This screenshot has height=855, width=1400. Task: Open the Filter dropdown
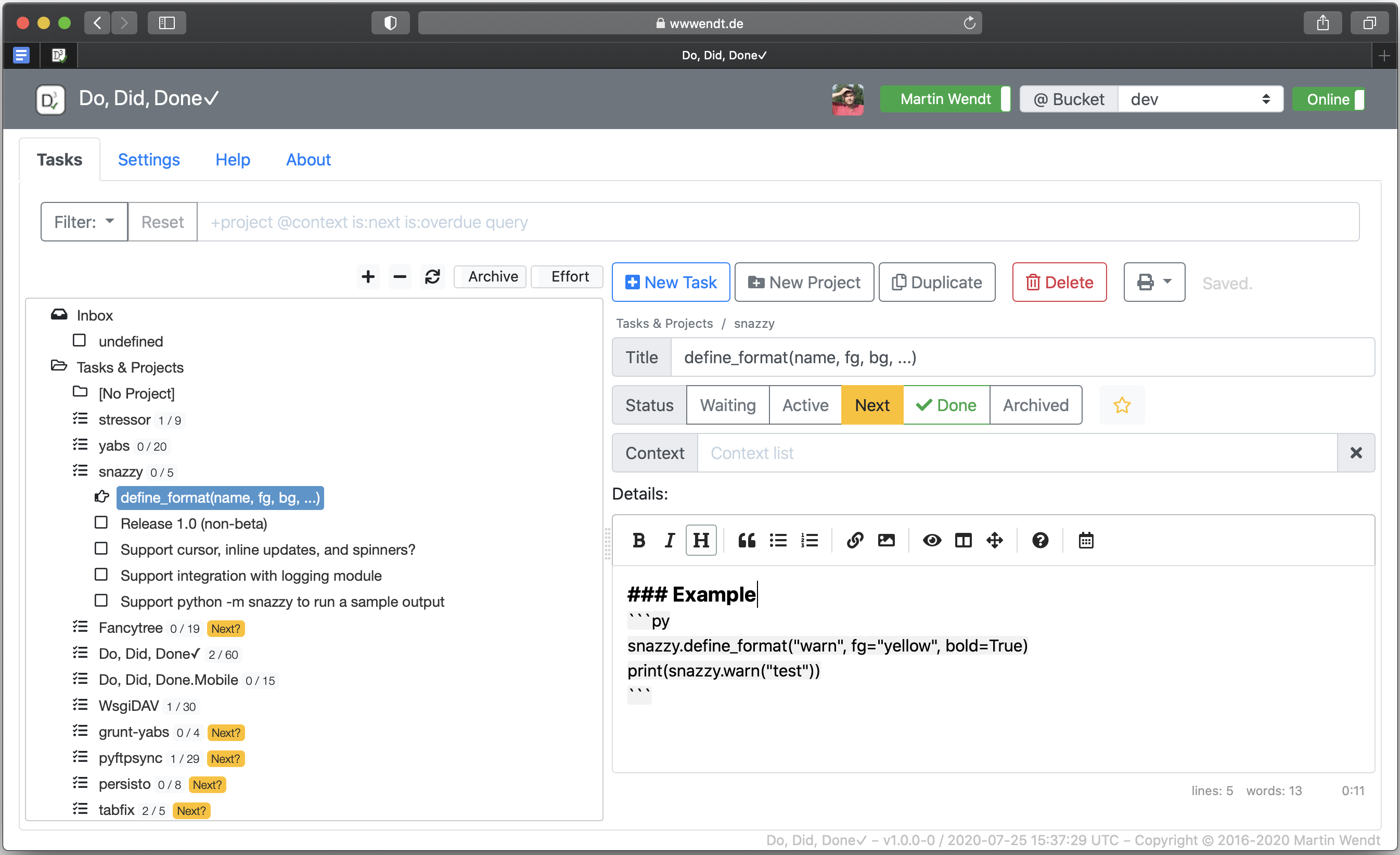click(x=84, y=222)
